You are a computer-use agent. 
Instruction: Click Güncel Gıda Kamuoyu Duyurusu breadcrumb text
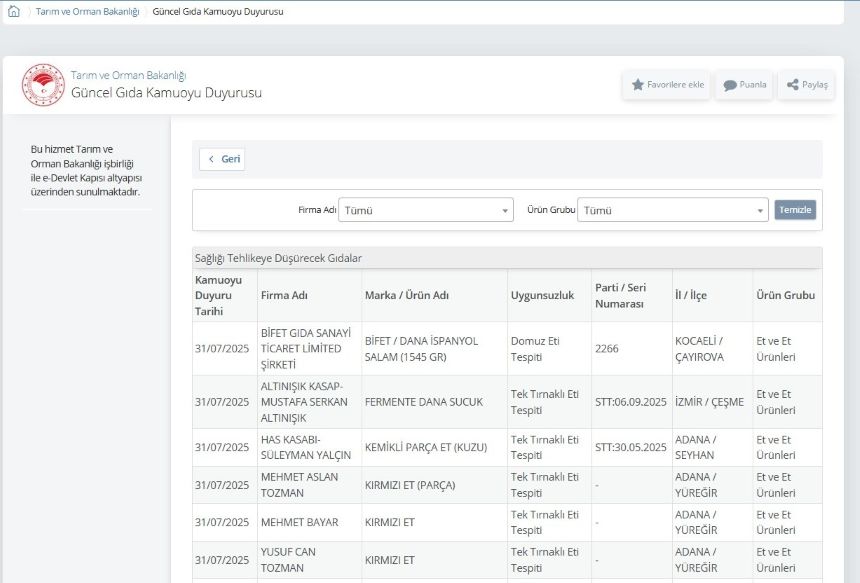click(218, 12)
